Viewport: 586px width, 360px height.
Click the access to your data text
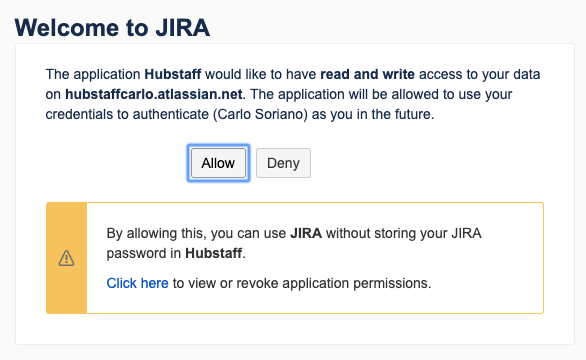tap(479, 74)
